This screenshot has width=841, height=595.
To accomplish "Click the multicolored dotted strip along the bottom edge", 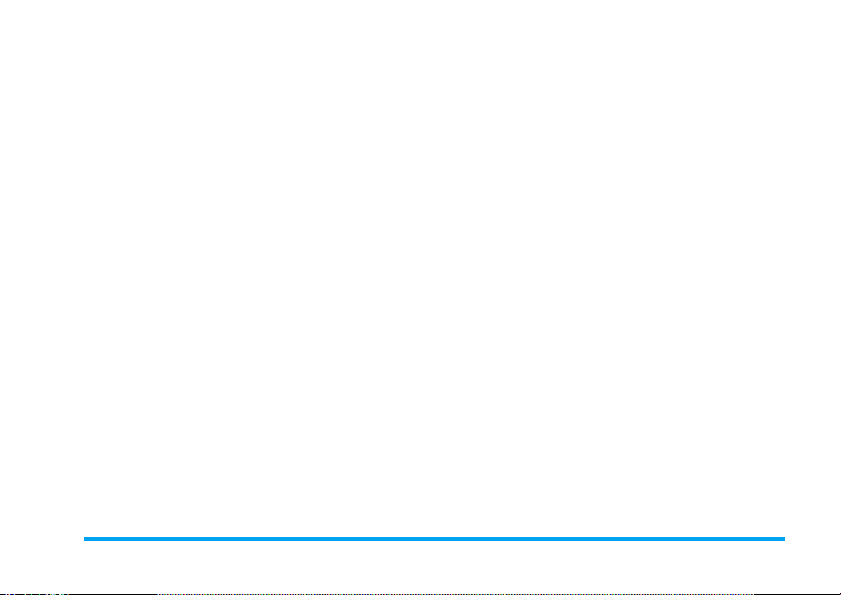I will coord(455,594).
